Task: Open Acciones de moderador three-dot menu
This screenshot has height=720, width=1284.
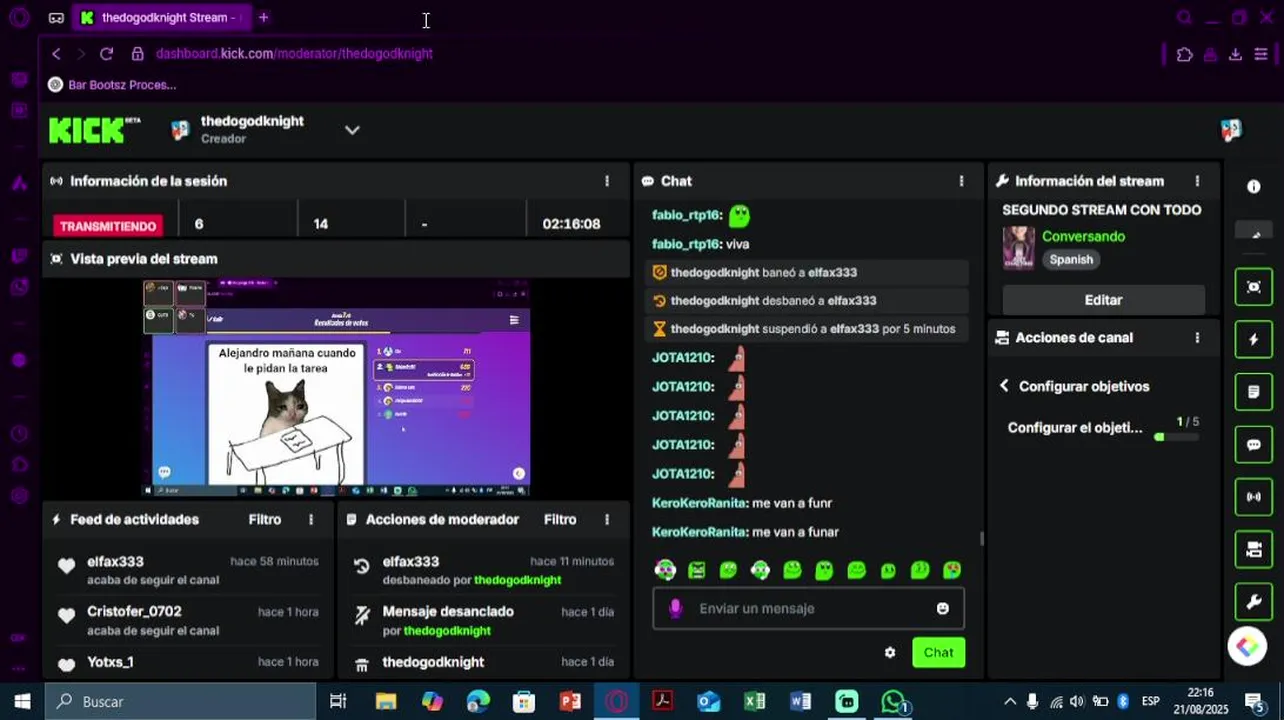Action: 606,520
